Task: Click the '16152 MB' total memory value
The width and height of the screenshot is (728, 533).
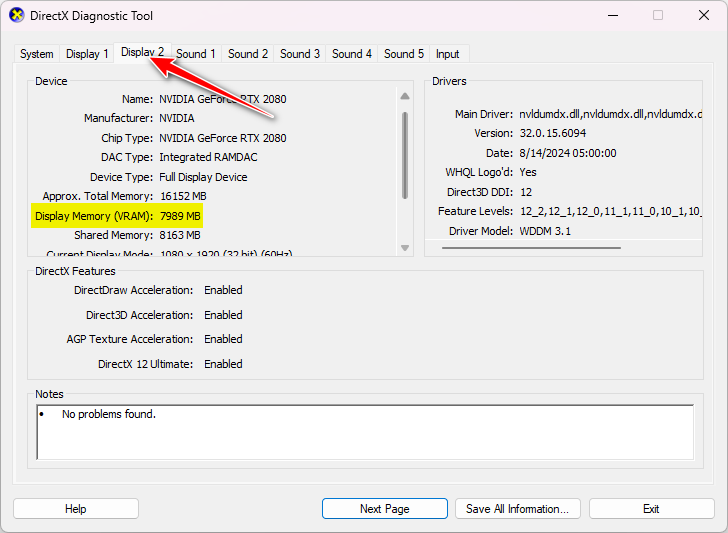Action: coord(183,196)
